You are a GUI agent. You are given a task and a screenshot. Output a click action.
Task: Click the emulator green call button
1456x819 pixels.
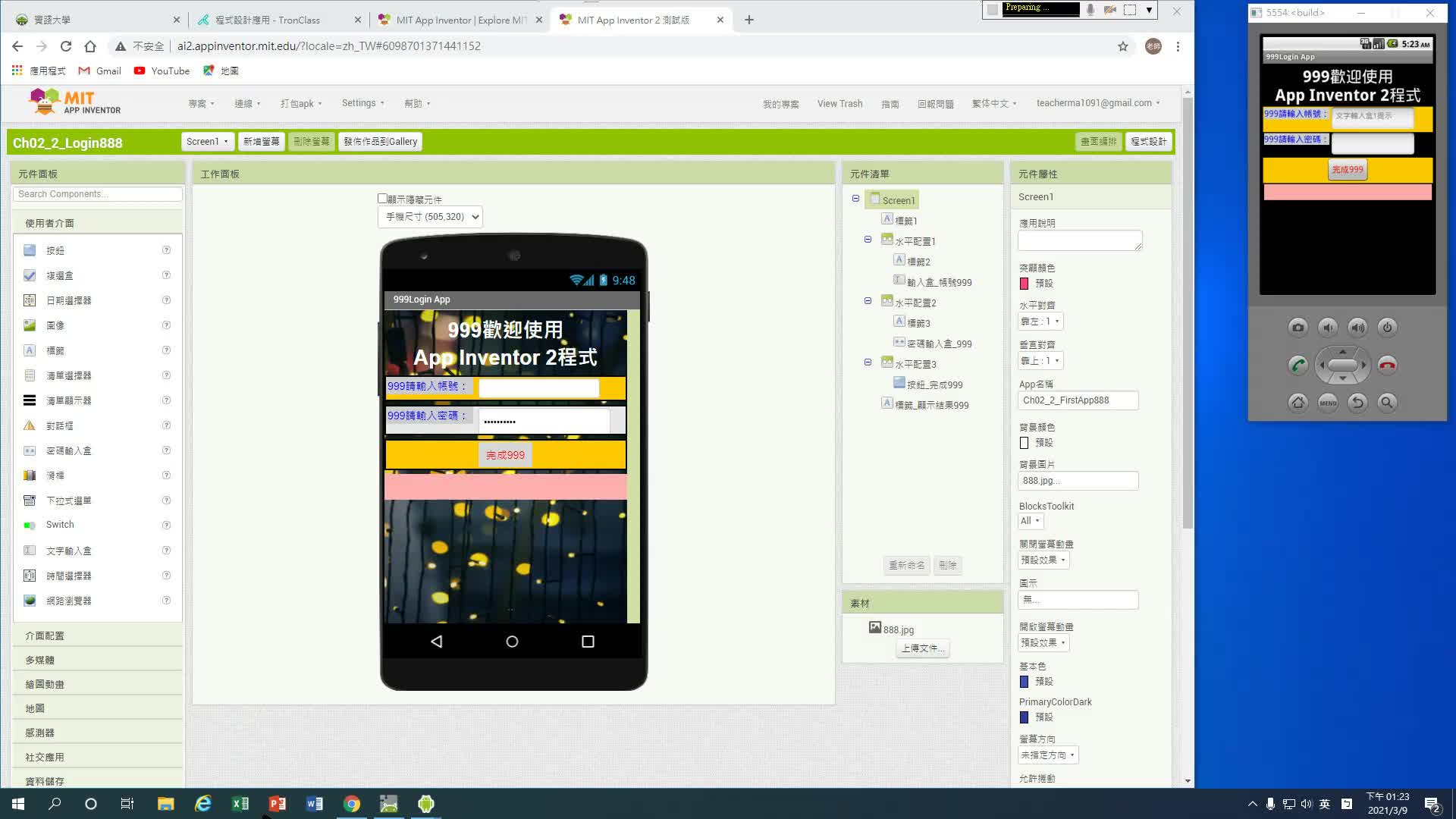(1298, 365)
